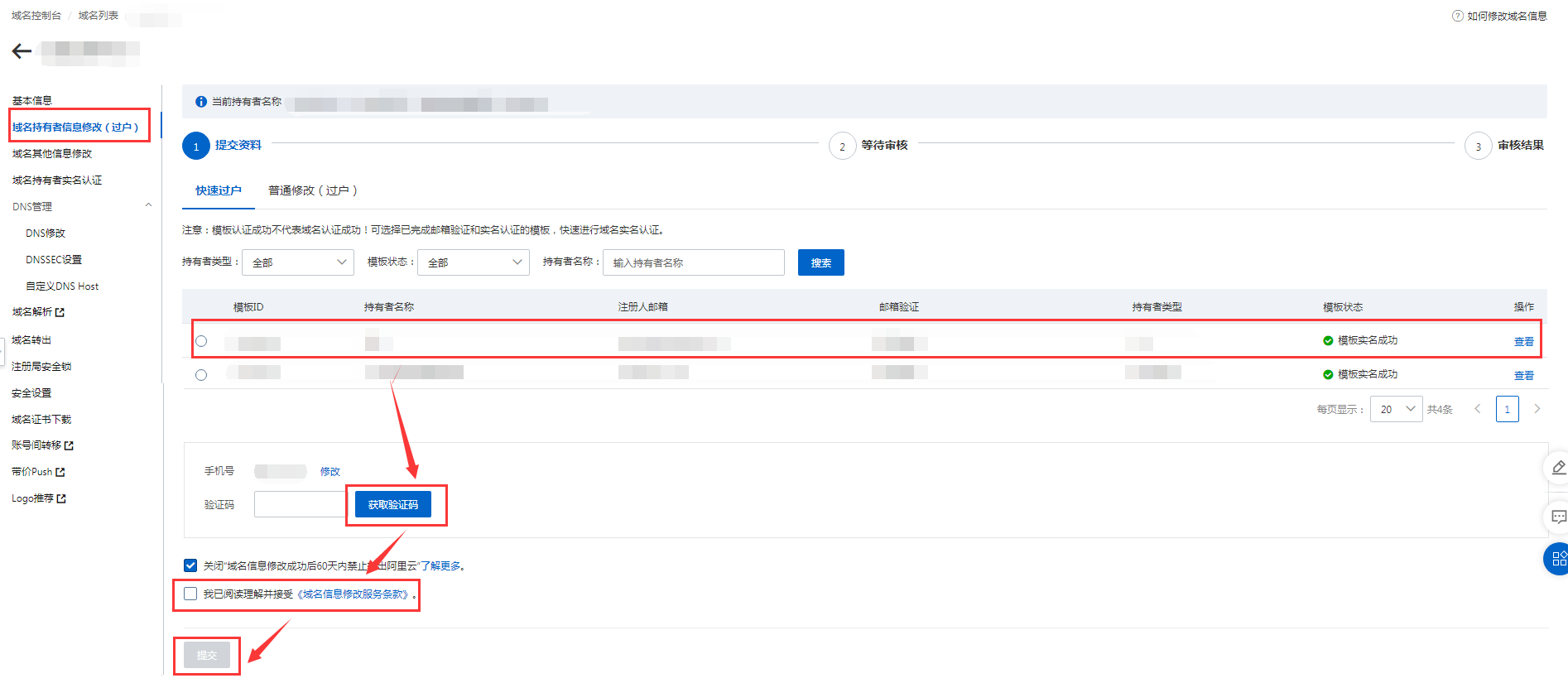This screenshot has height=683, width=1568.
Task: Click the 持有者类型 column header
Action: [1157, 306]
